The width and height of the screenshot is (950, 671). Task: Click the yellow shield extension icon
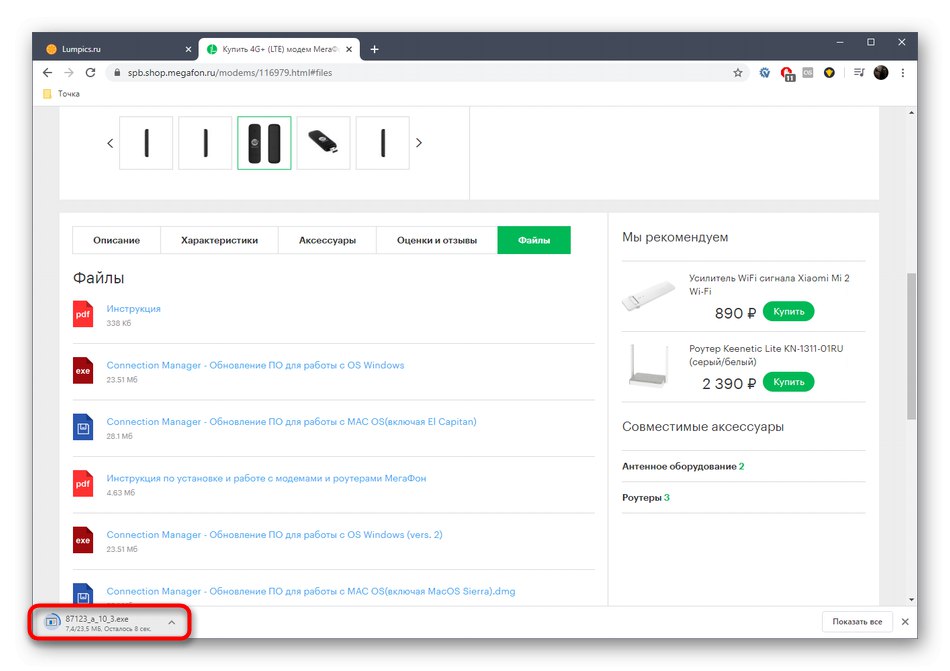(829, 73)
